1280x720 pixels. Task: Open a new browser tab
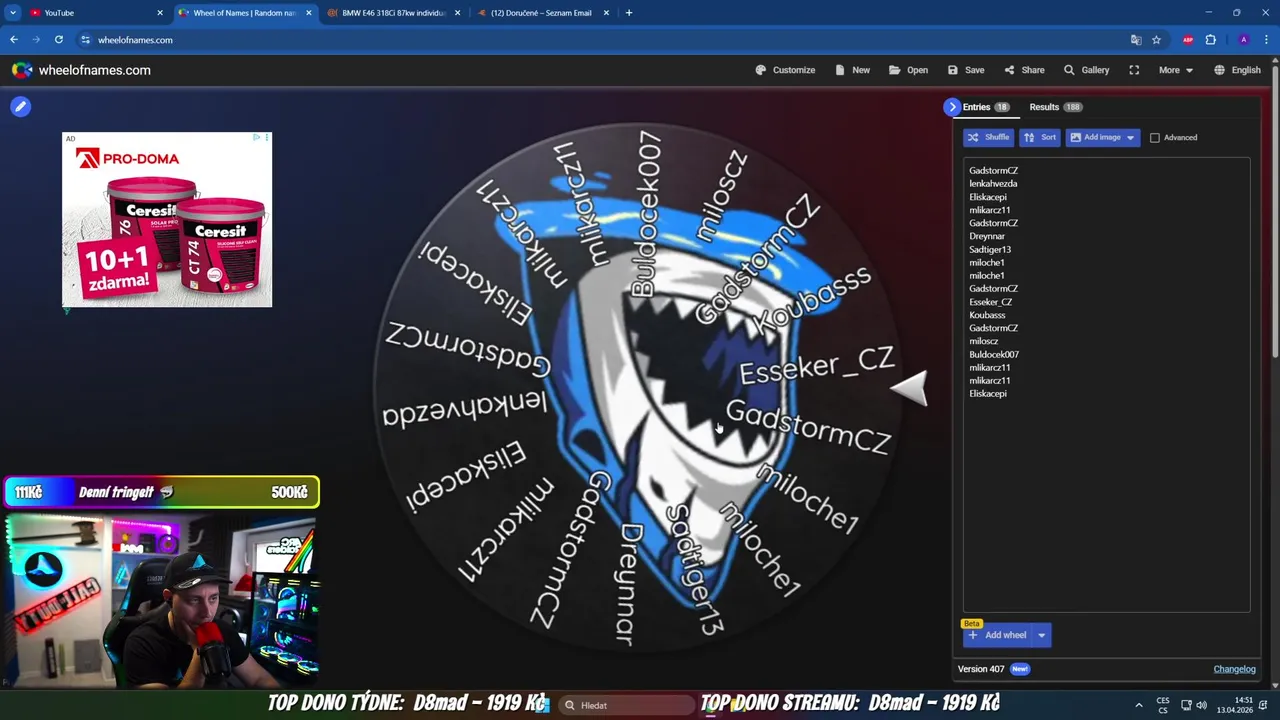tap(628, 13)
